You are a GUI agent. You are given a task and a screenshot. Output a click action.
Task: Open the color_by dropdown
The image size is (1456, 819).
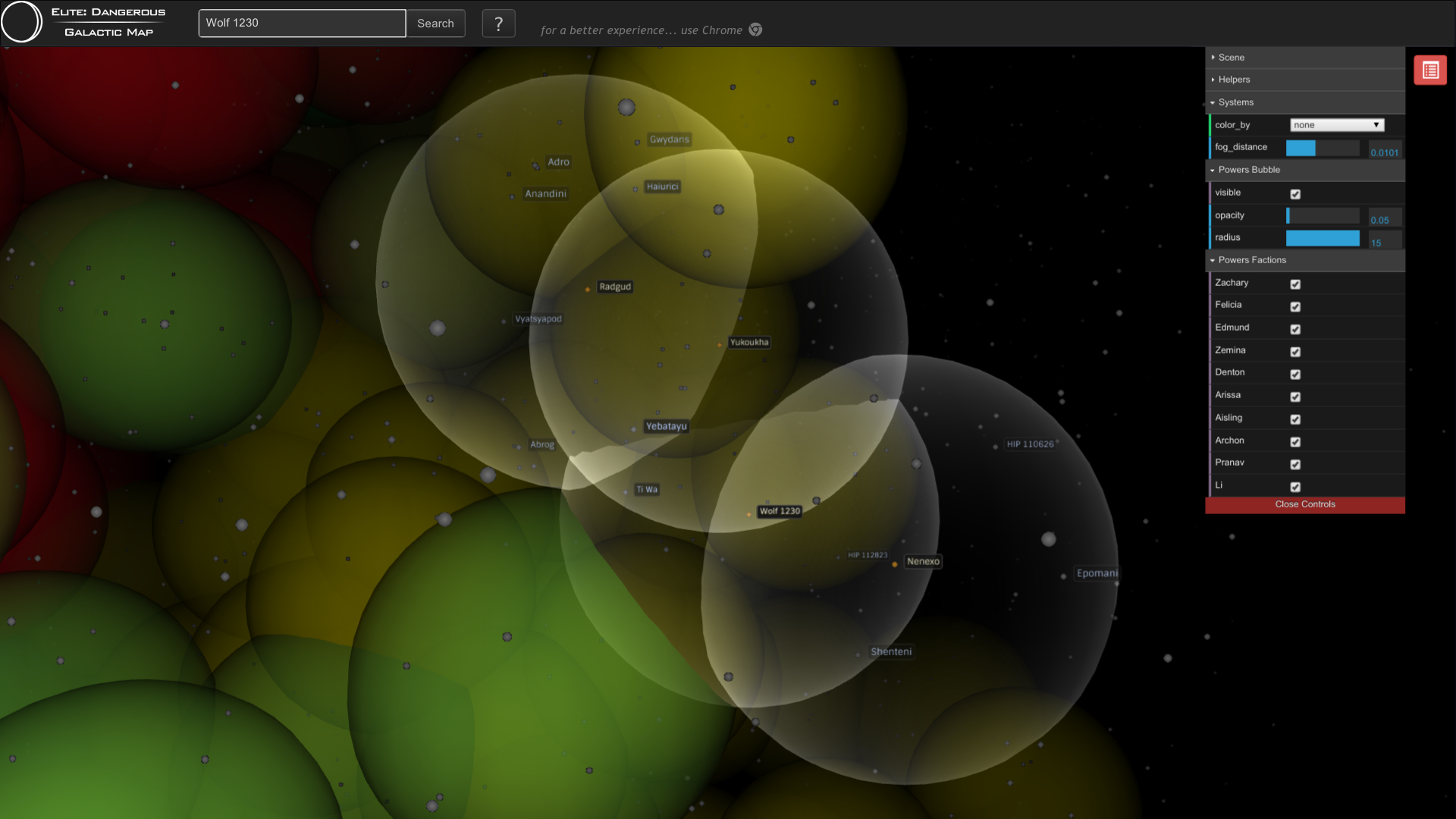tap(1337, 125)
